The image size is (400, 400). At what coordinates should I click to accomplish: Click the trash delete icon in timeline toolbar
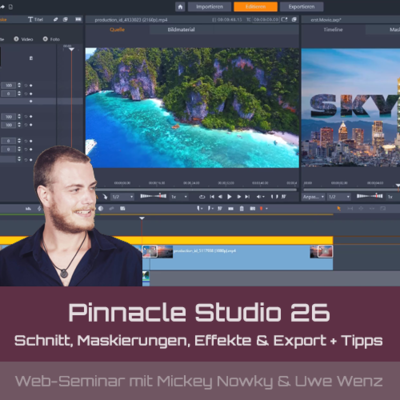point(242,208)
